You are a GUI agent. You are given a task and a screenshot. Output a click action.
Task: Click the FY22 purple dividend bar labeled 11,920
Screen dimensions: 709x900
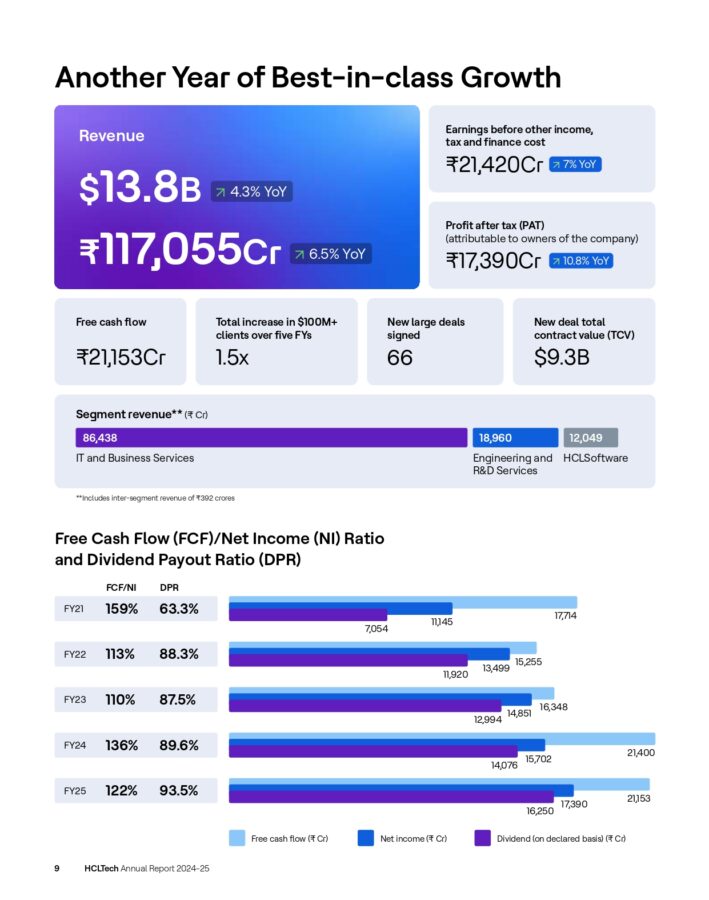coord(348,661)
